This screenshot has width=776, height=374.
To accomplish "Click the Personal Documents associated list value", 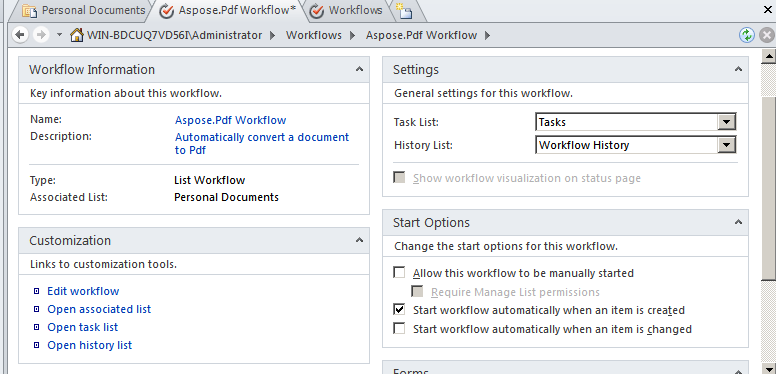I will (226, 197).
